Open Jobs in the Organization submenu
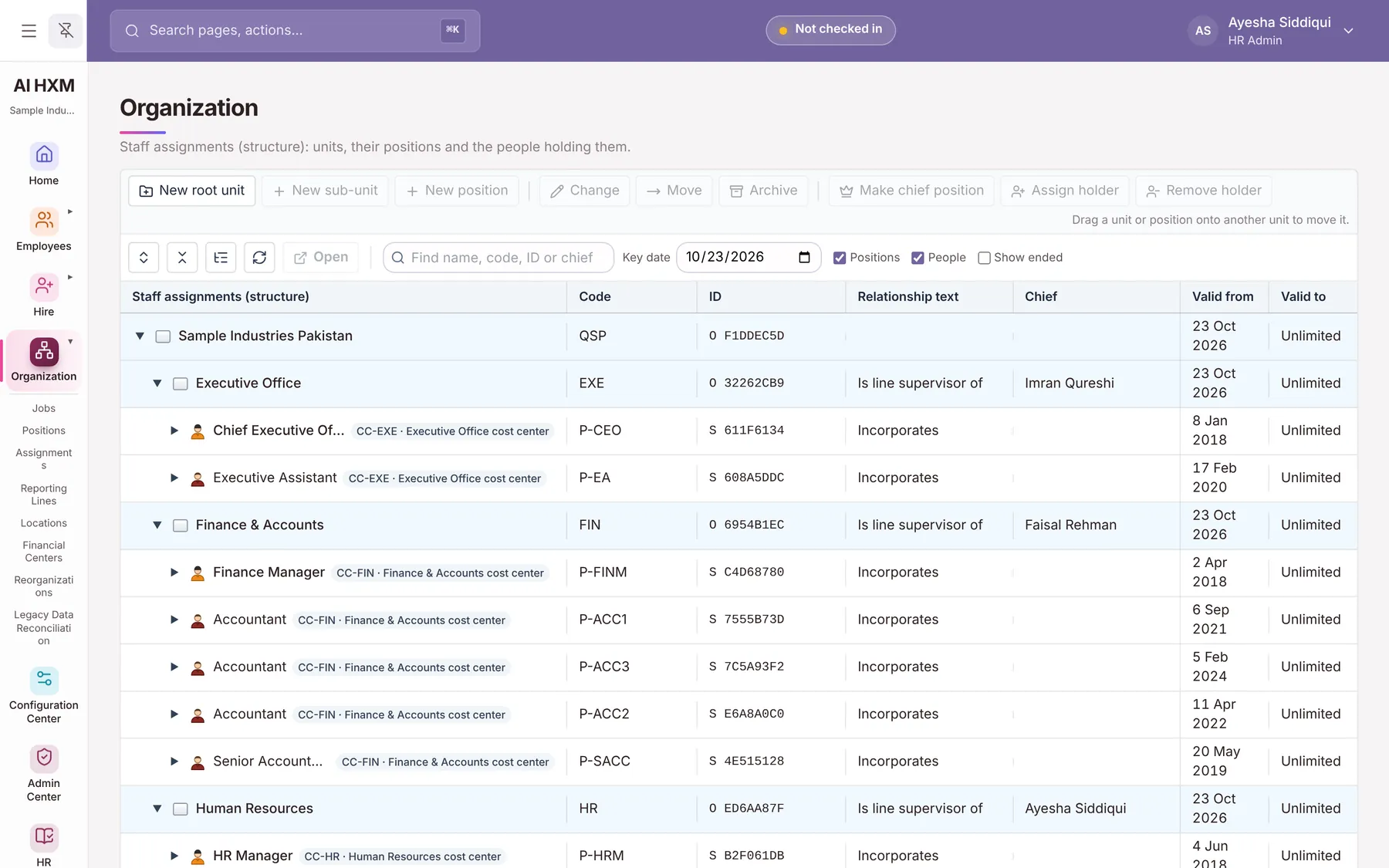This screenshot has height=868, width=1389. coord(44,408)
